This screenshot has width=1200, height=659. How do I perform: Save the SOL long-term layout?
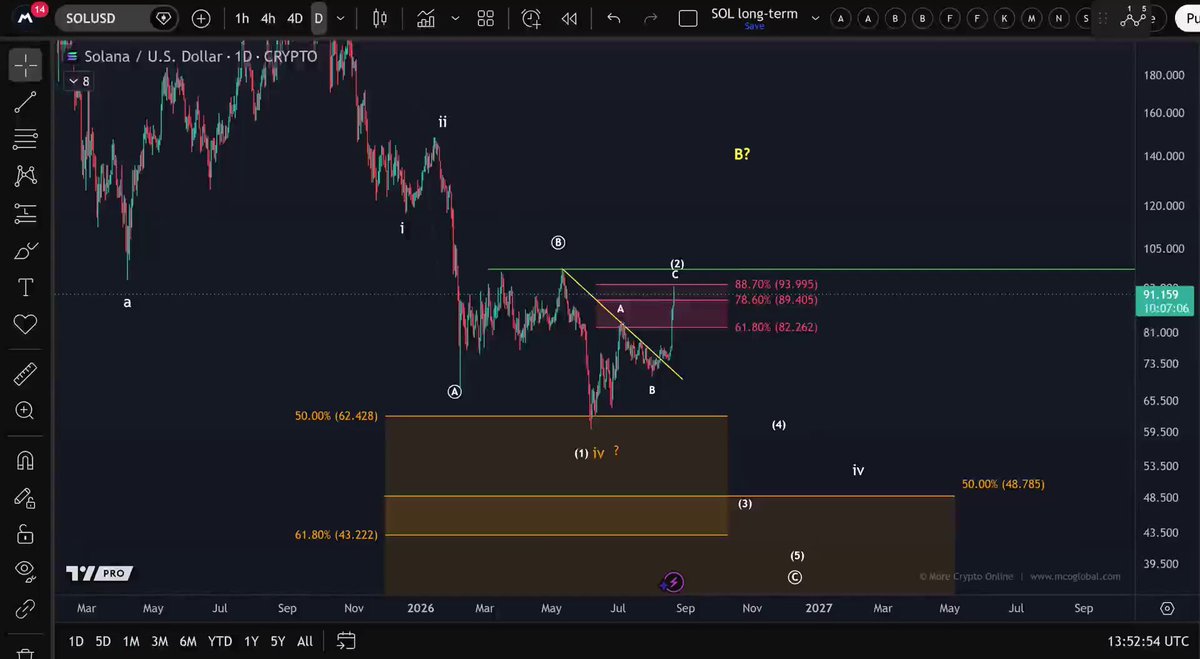[x=754, y=26]
